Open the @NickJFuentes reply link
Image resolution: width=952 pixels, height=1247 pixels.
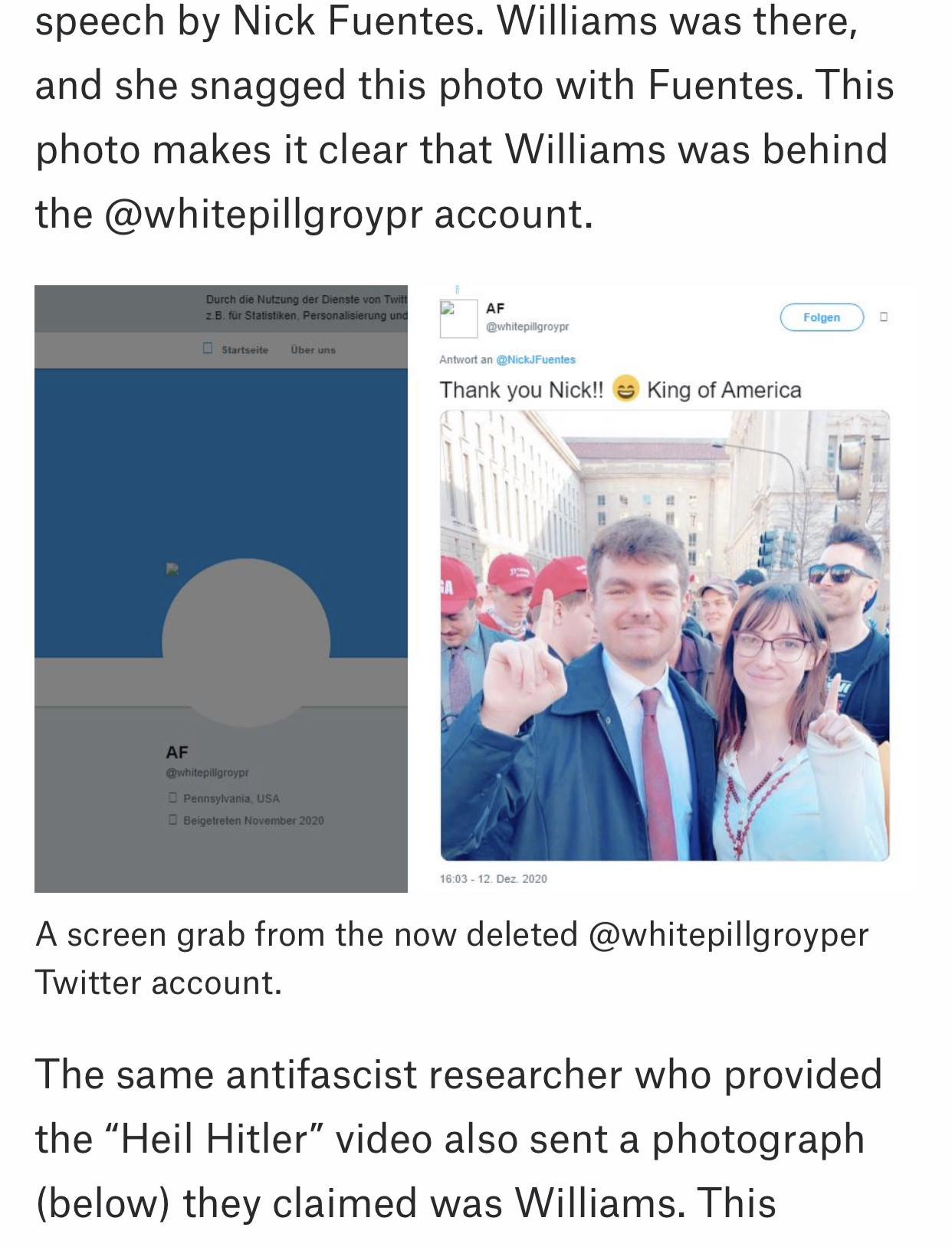(536, 359)
